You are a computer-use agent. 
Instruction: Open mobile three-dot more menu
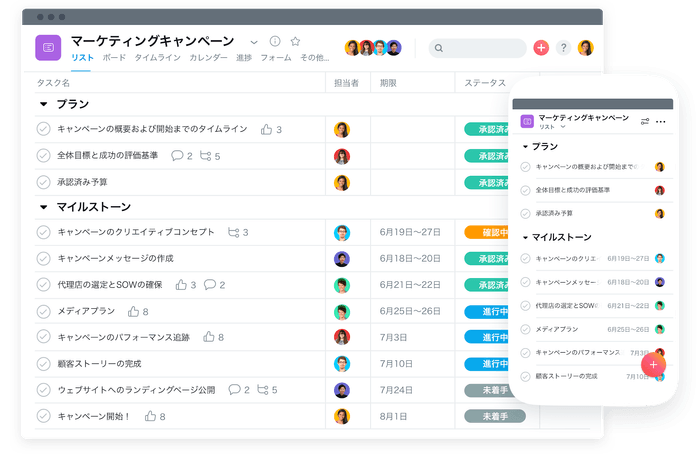[x=661, y=122]
